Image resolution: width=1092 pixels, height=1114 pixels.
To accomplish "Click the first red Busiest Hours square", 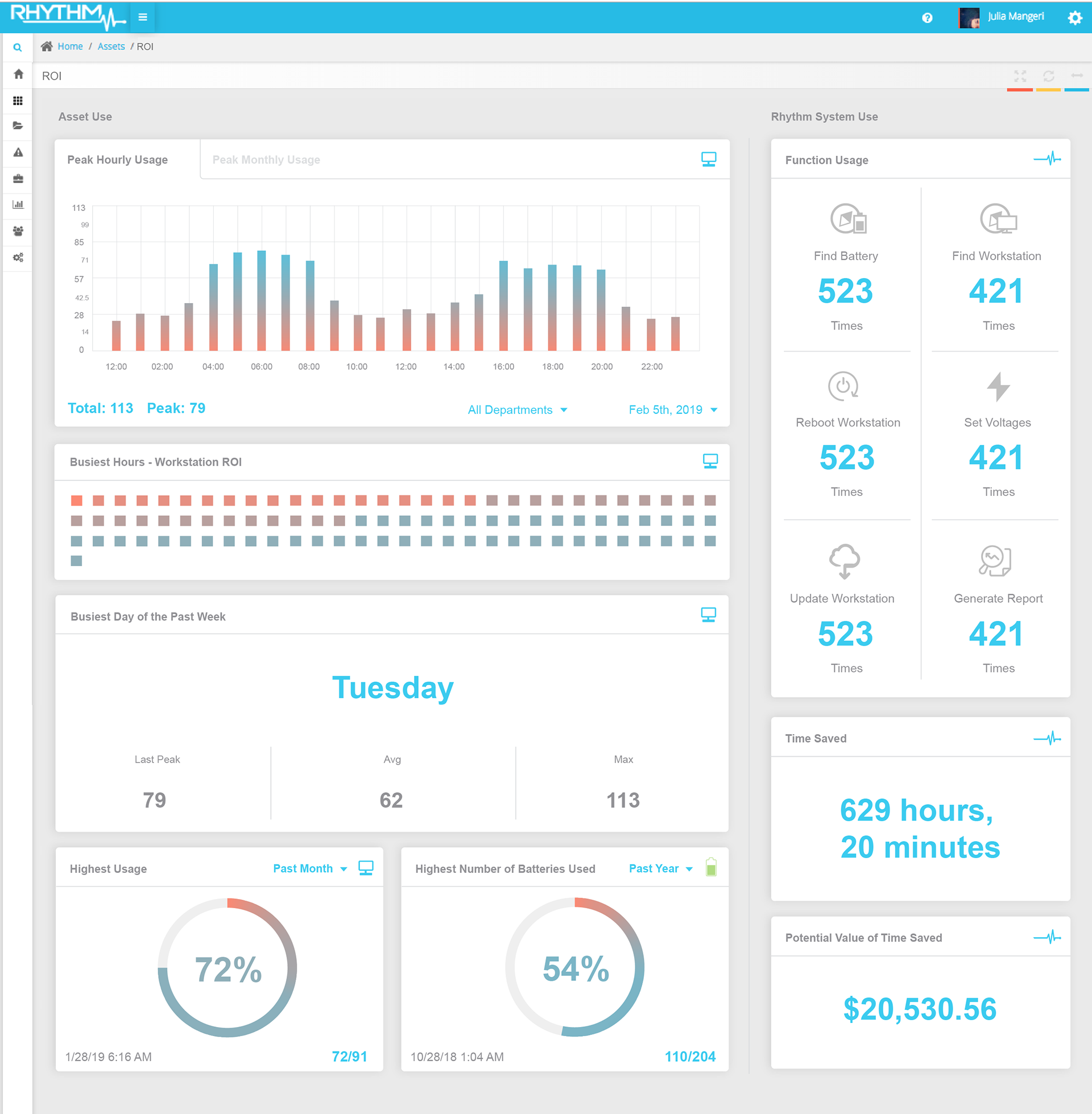I will [x=76, y=500].
